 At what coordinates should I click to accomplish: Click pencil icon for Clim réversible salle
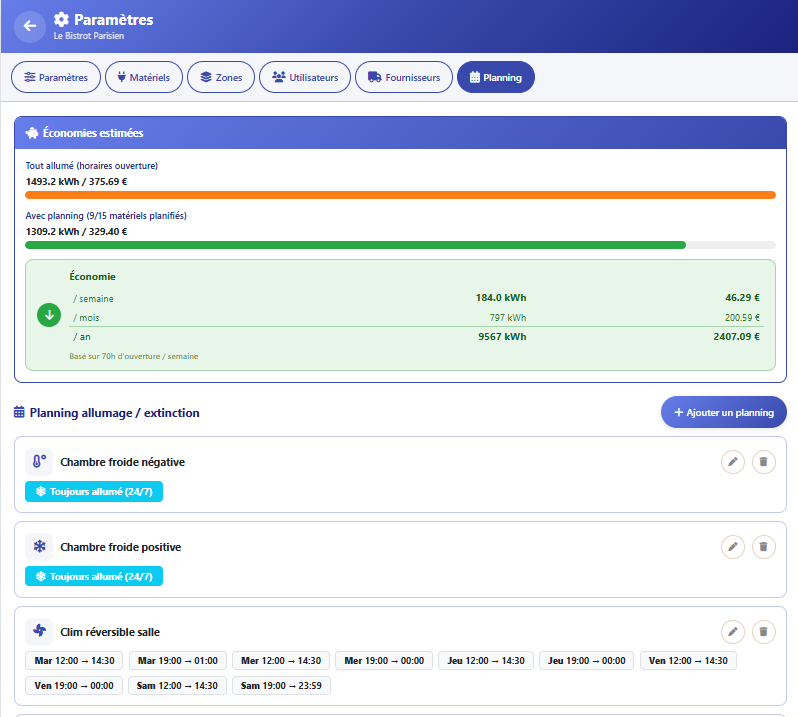(733, 631)
